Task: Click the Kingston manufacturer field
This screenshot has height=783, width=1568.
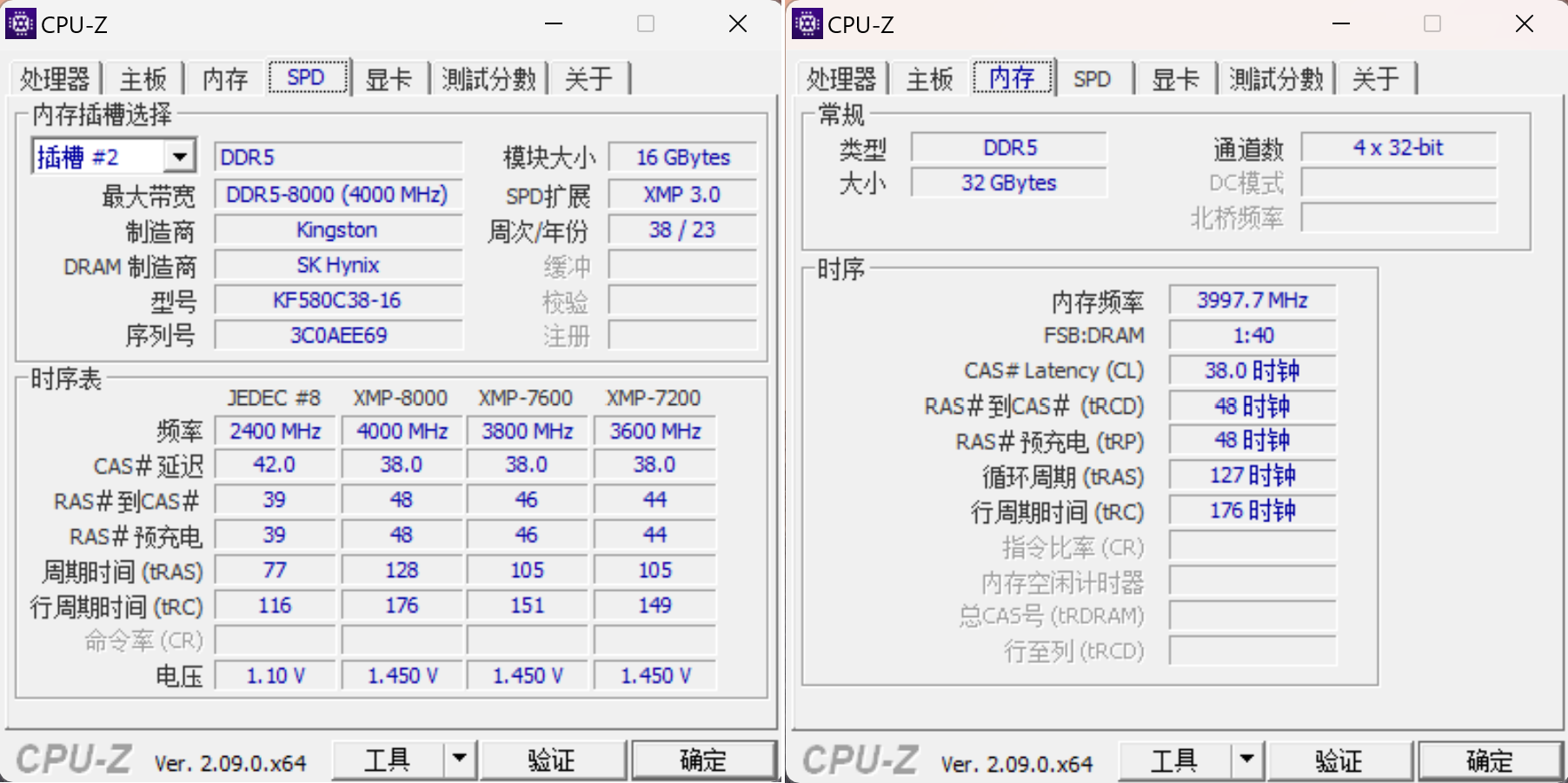Action: 338,229
